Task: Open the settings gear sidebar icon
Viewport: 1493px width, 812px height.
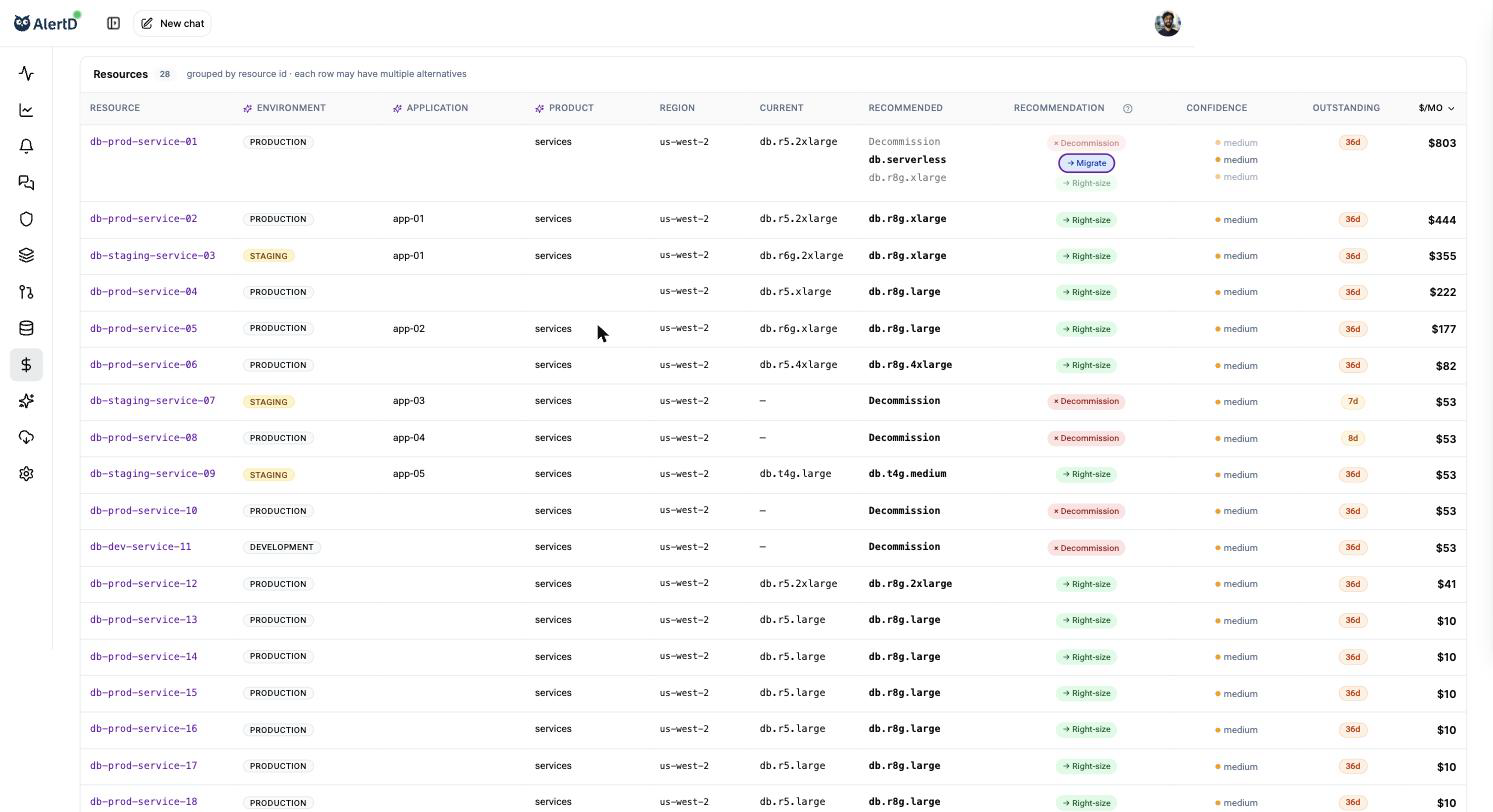Action: pyautogui.click(x=26, y=474)
